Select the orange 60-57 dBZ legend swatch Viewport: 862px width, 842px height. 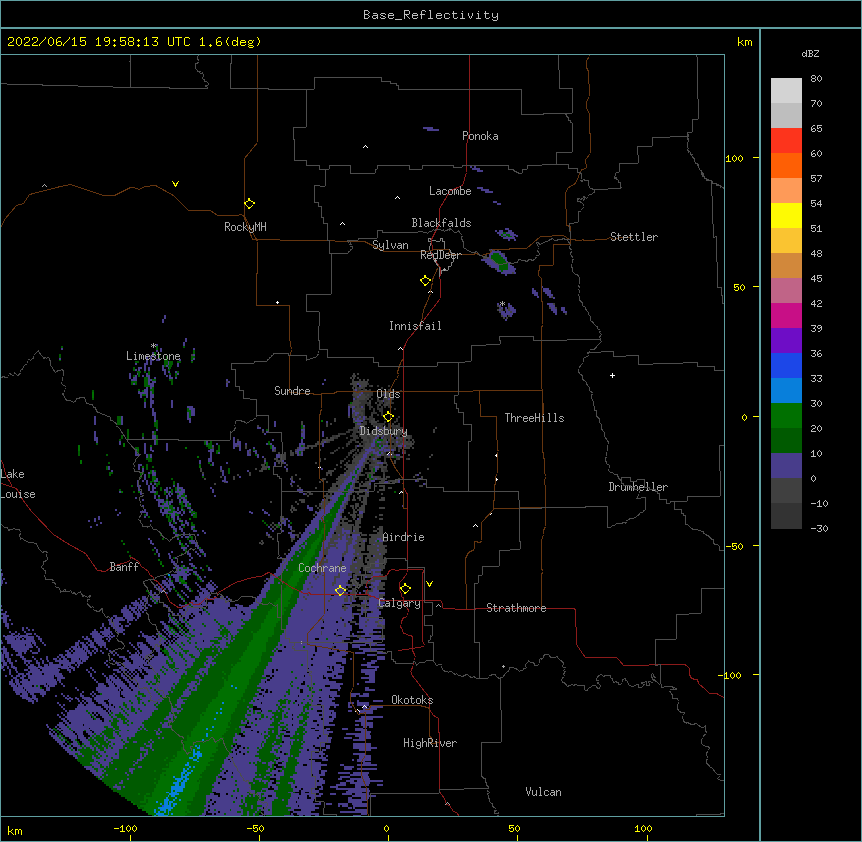[x=786, y=165]
